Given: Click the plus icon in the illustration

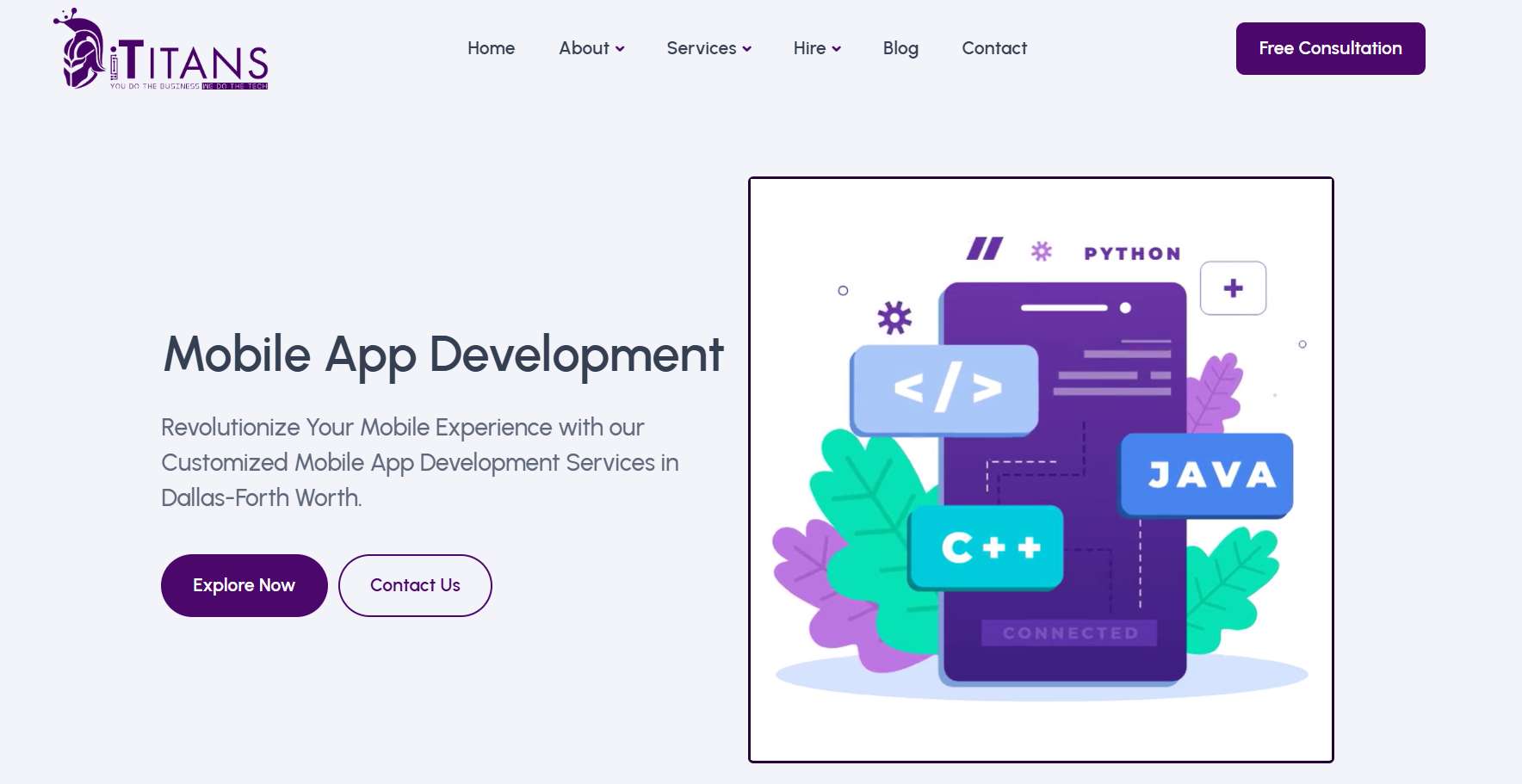Looking at the screenshot, I should coord(1233,288).
